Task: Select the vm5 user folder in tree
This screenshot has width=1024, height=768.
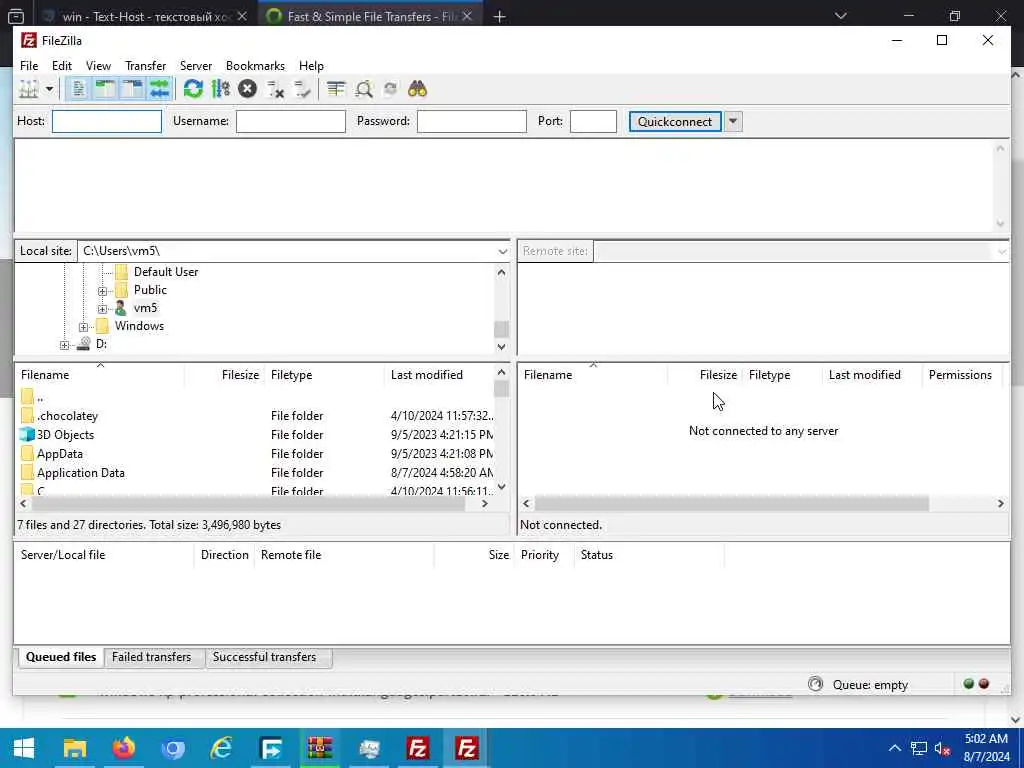Action: click(x=145, y=308)
